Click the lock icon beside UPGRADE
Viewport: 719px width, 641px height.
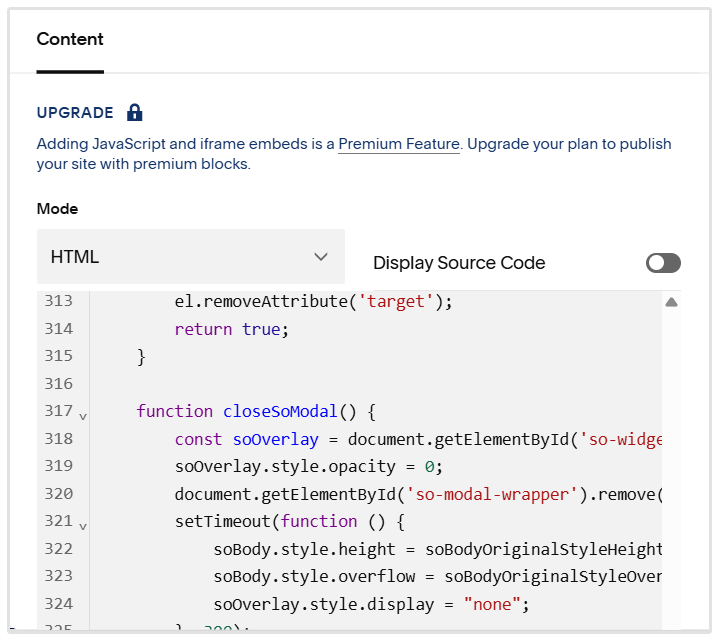[x=134, y=112]
